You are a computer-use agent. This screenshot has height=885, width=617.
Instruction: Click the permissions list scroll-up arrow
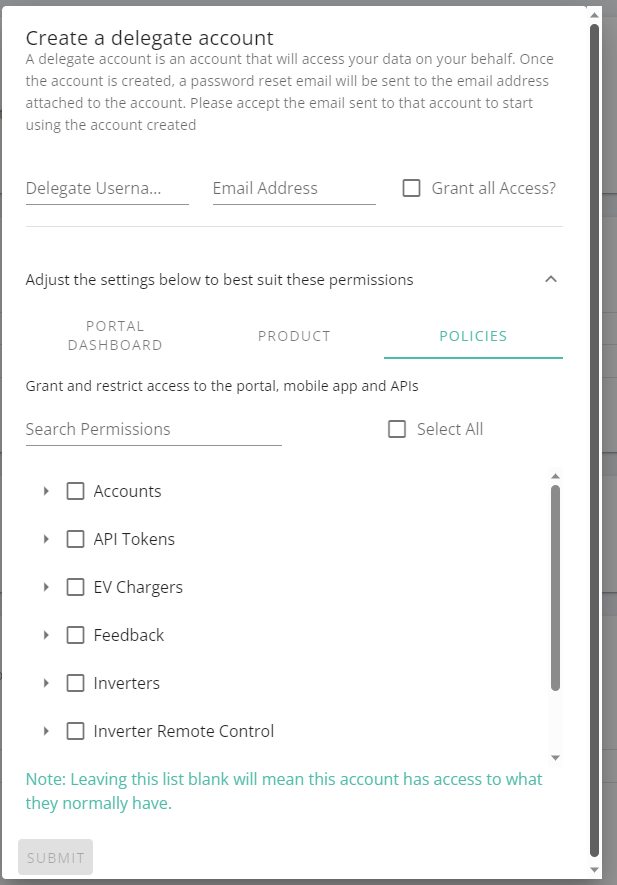[555, 476]
